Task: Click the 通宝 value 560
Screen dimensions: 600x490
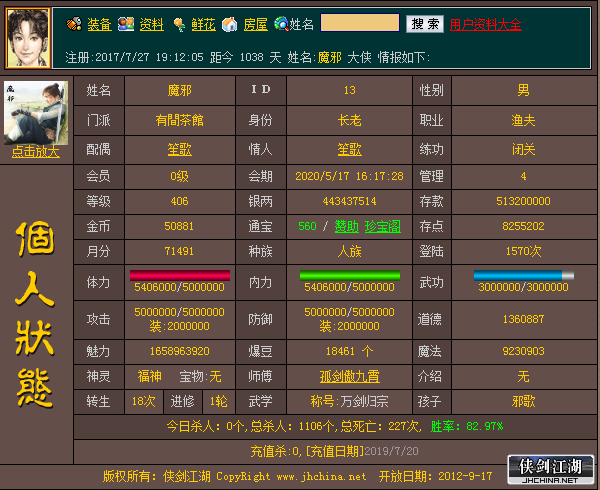Action: point(307,226)
